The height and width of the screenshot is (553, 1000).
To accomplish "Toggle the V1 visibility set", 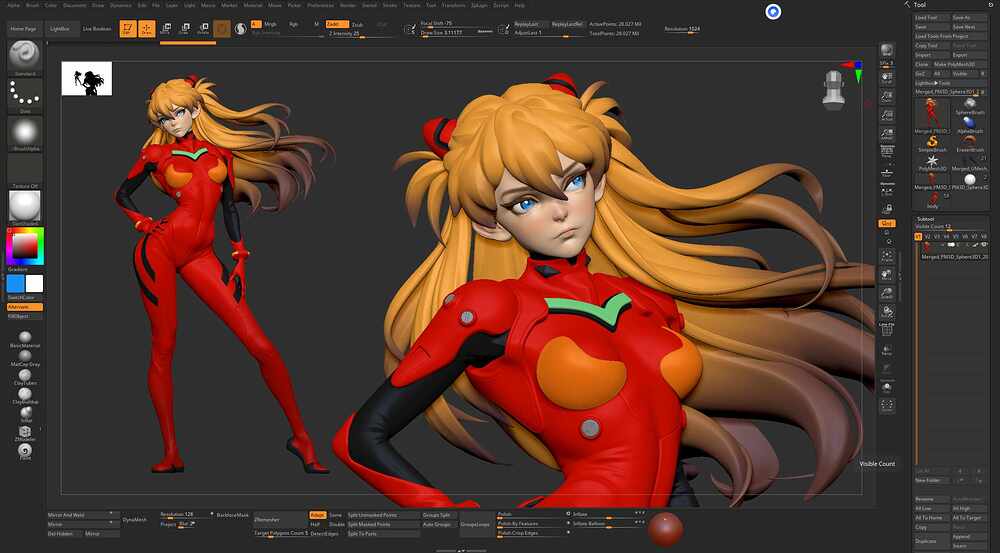I will [918, 237].
